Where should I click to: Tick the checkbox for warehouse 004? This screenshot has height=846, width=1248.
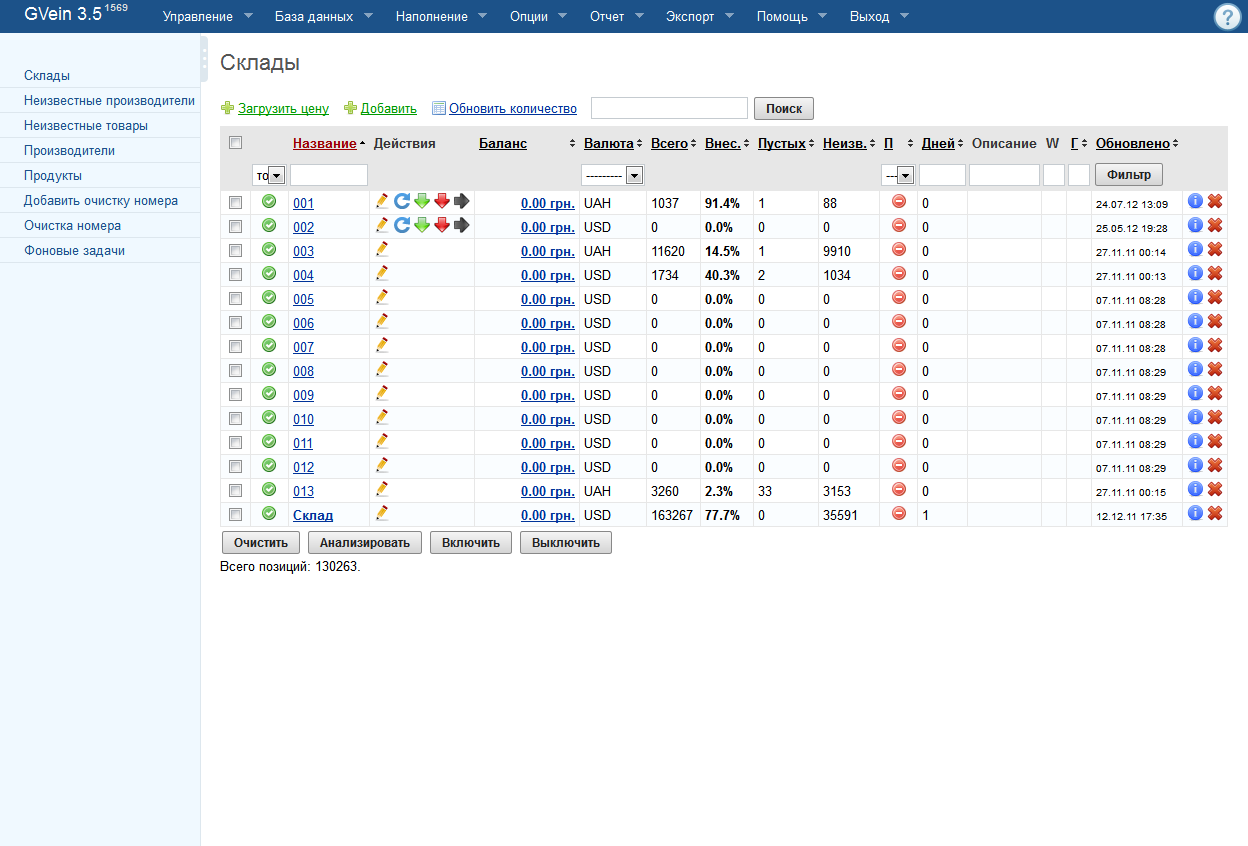point(236,275)
